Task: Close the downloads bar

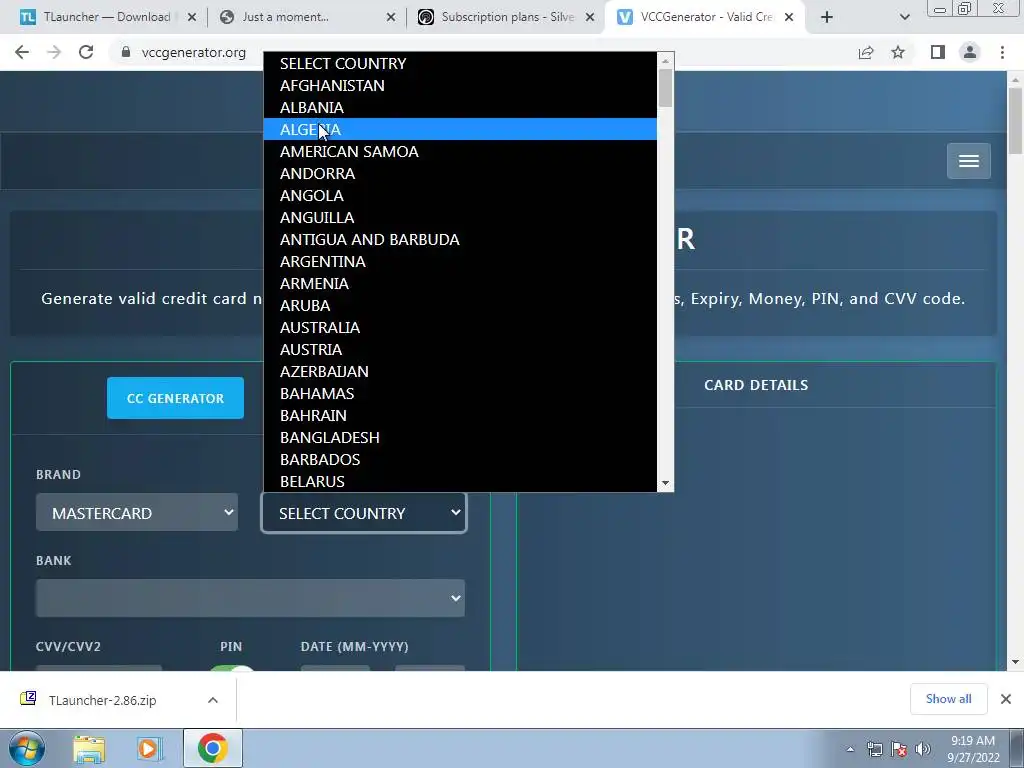Action: (1006, 699)
